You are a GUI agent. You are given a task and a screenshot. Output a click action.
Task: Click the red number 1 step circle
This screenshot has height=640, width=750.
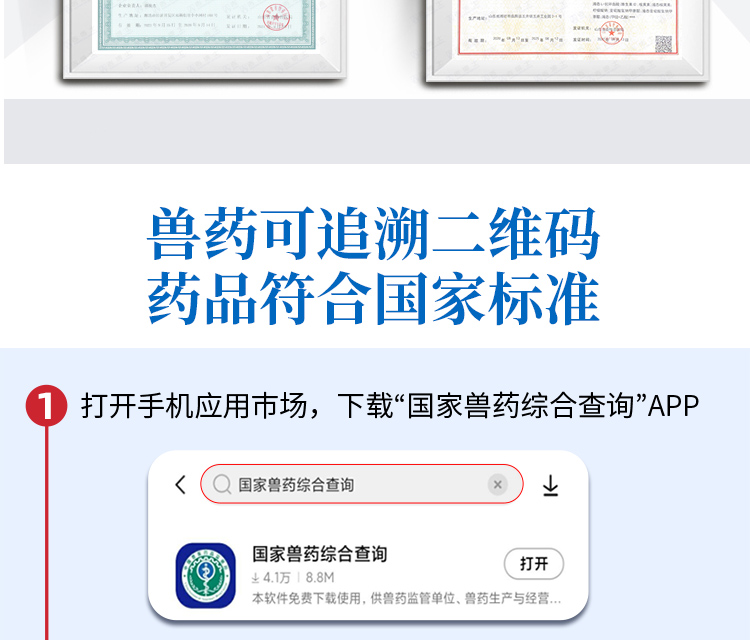[46, 406]
